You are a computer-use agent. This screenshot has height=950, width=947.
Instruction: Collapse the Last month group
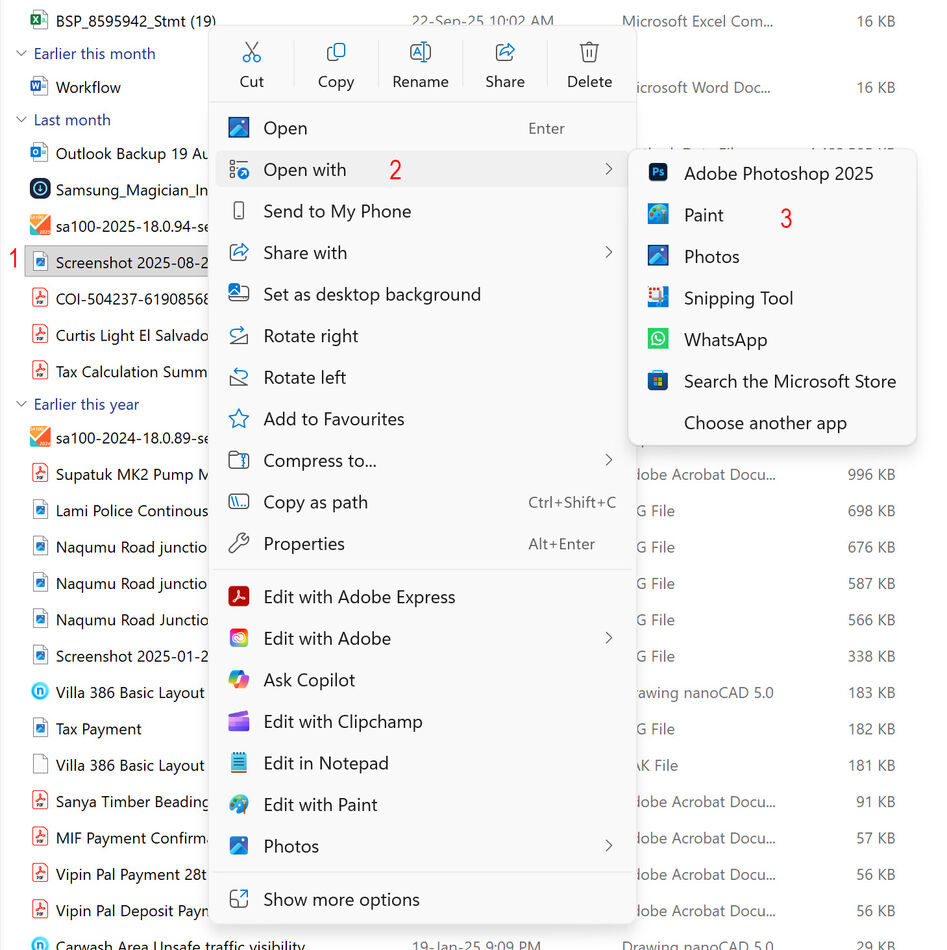pyautogui.click(x=21, y=119)
